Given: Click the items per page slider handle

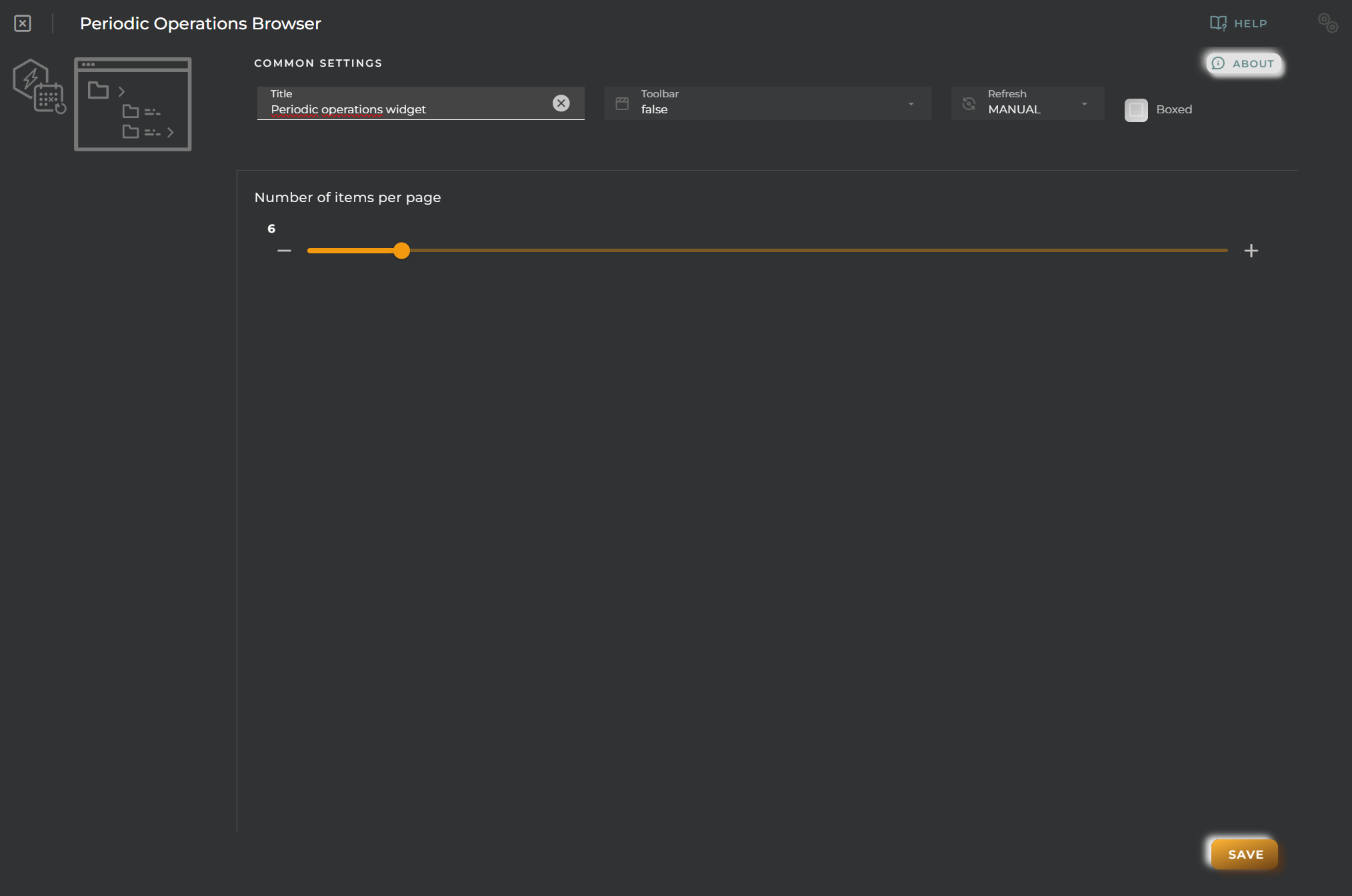Looking at the screenshot, I should (401, 251).
